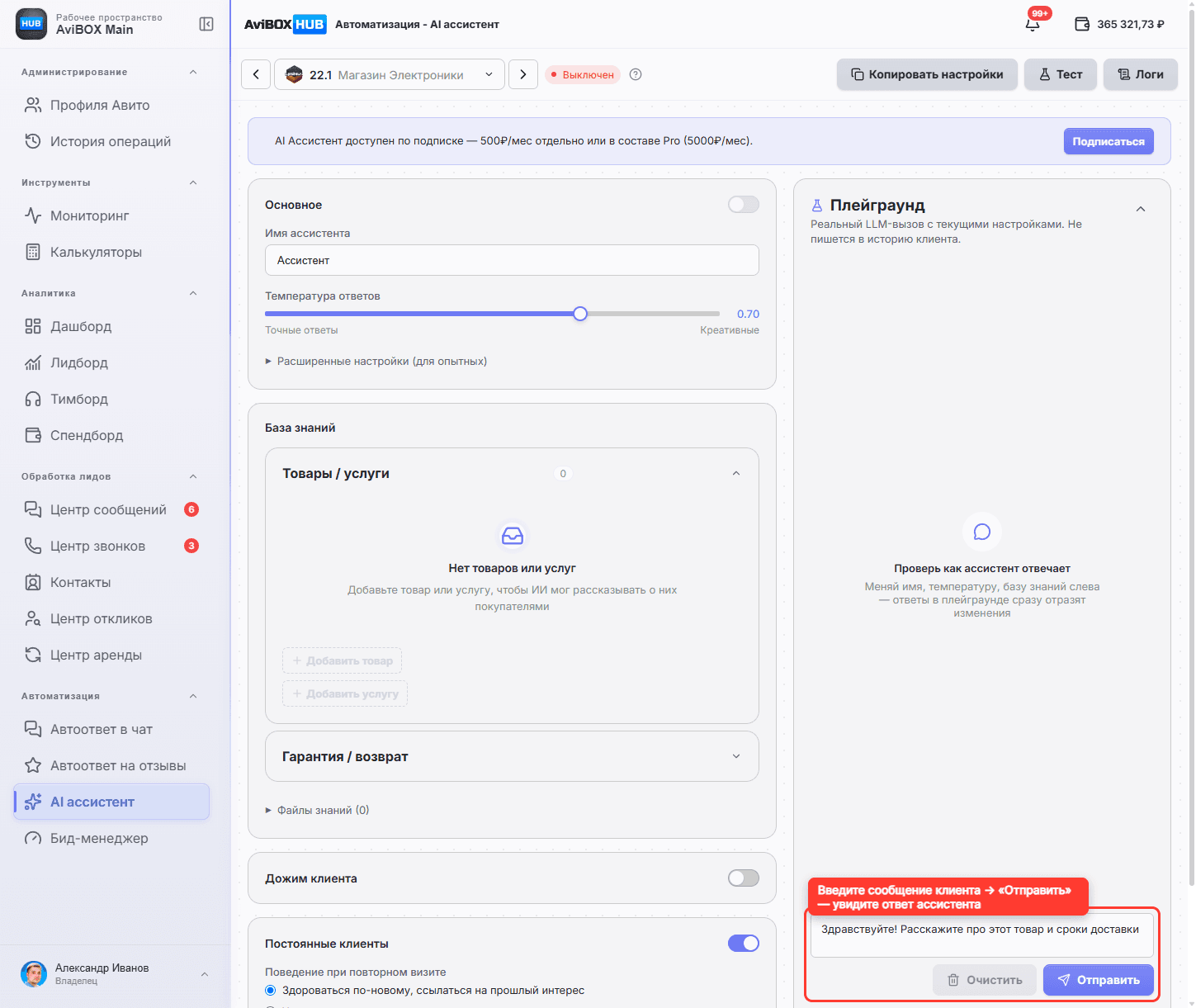Click the help question mark icon

[636, 74]
